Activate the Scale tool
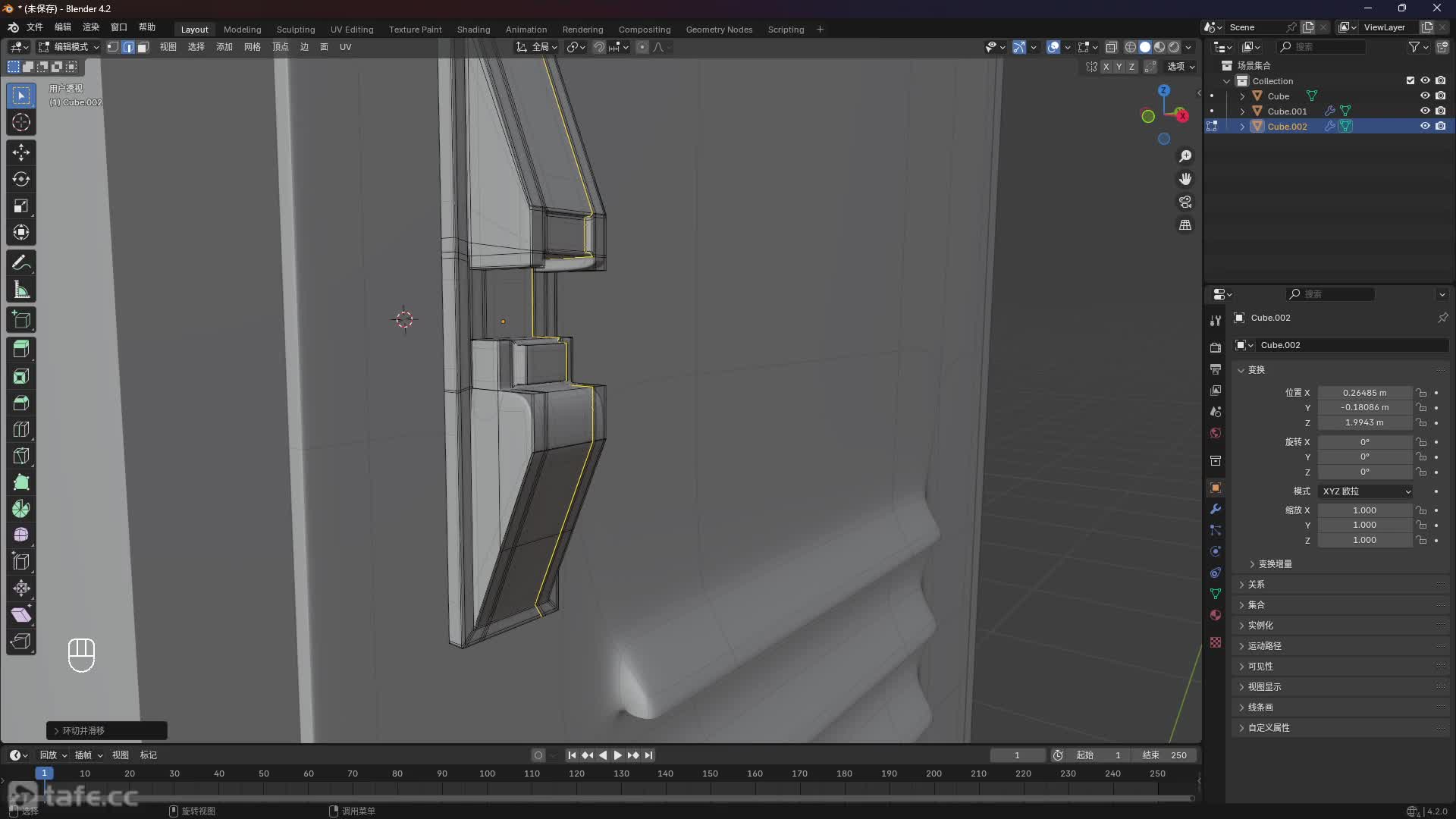 [x=21, y=206]
